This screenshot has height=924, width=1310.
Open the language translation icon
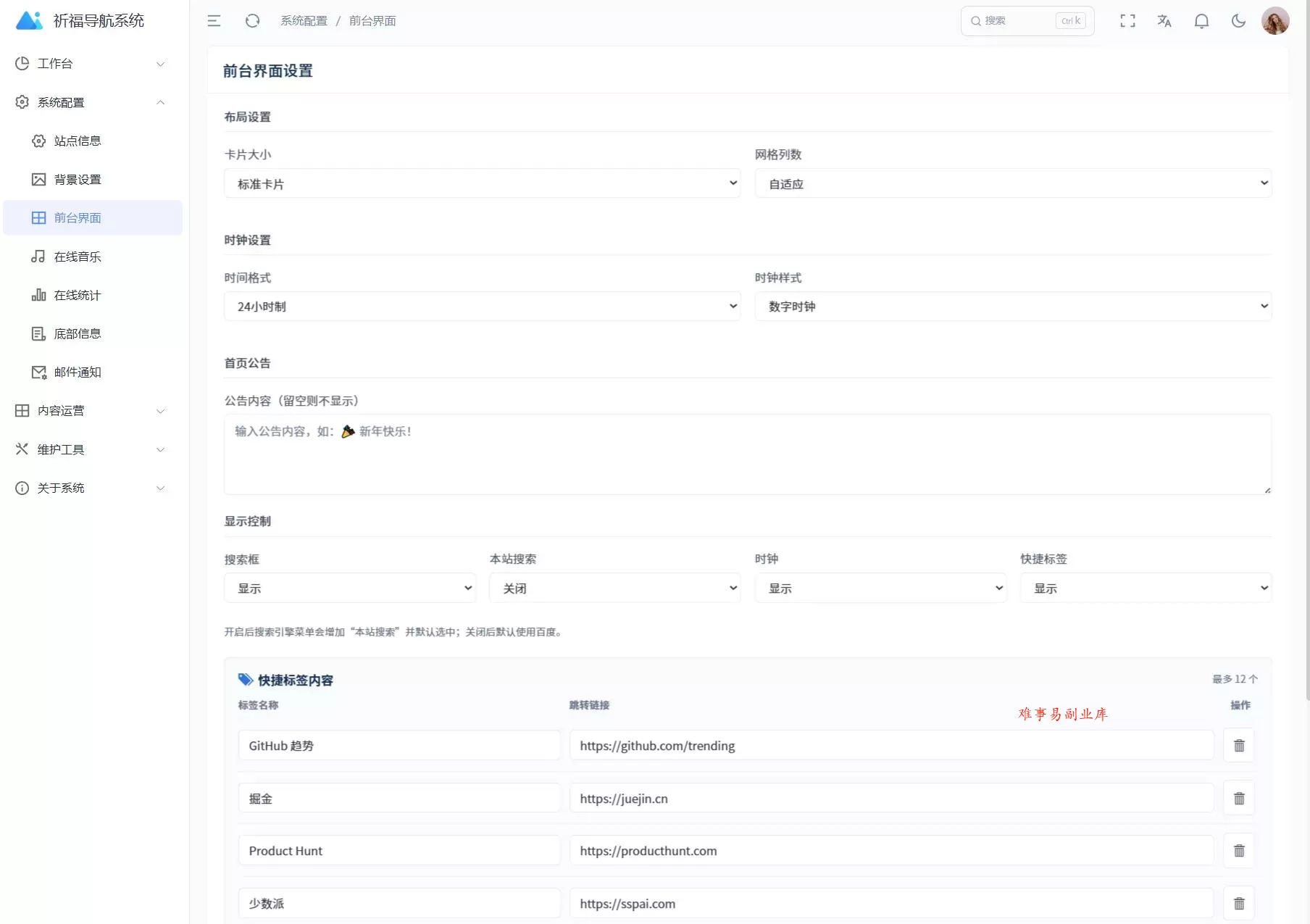[1164, 21]
